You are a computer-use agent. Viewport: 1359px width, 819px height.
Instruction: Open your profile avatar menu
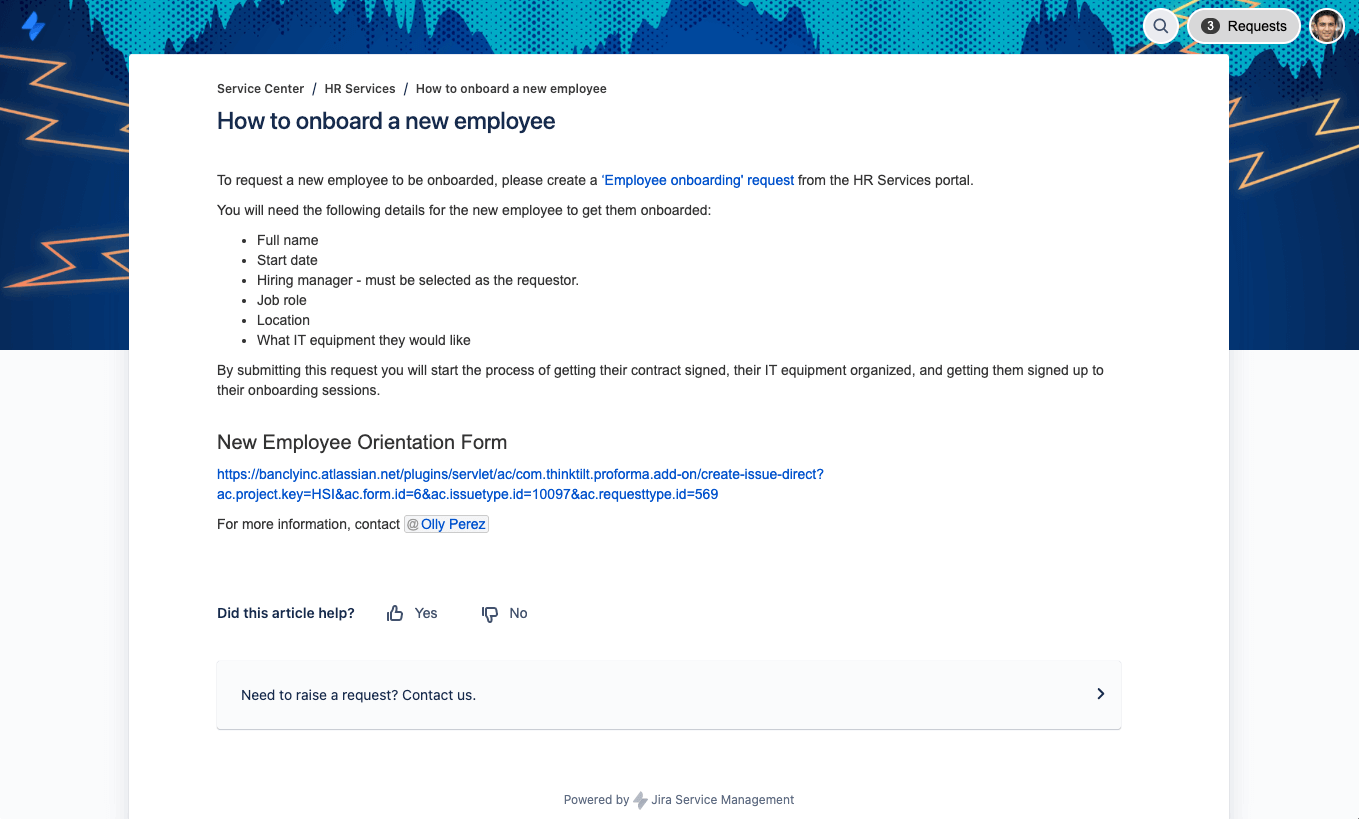click(x=1327, y=25)
